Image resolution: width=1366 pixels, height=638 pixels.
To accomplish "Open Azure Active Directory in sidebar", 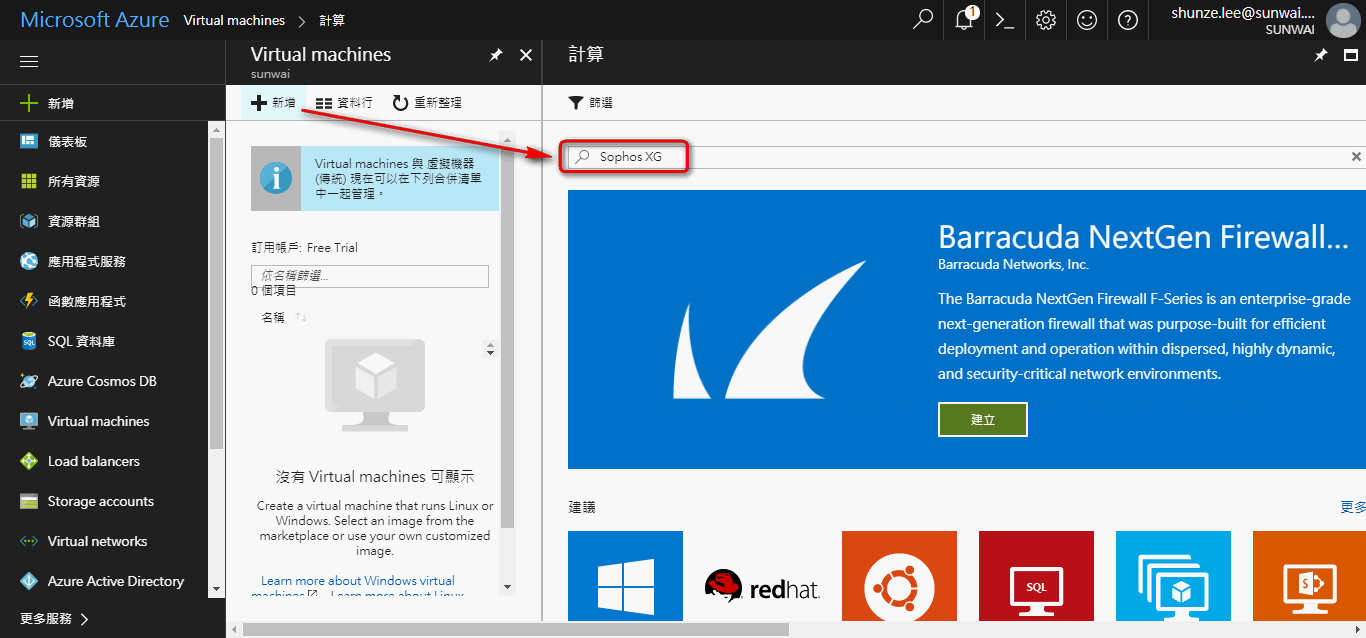I will 105,581.
